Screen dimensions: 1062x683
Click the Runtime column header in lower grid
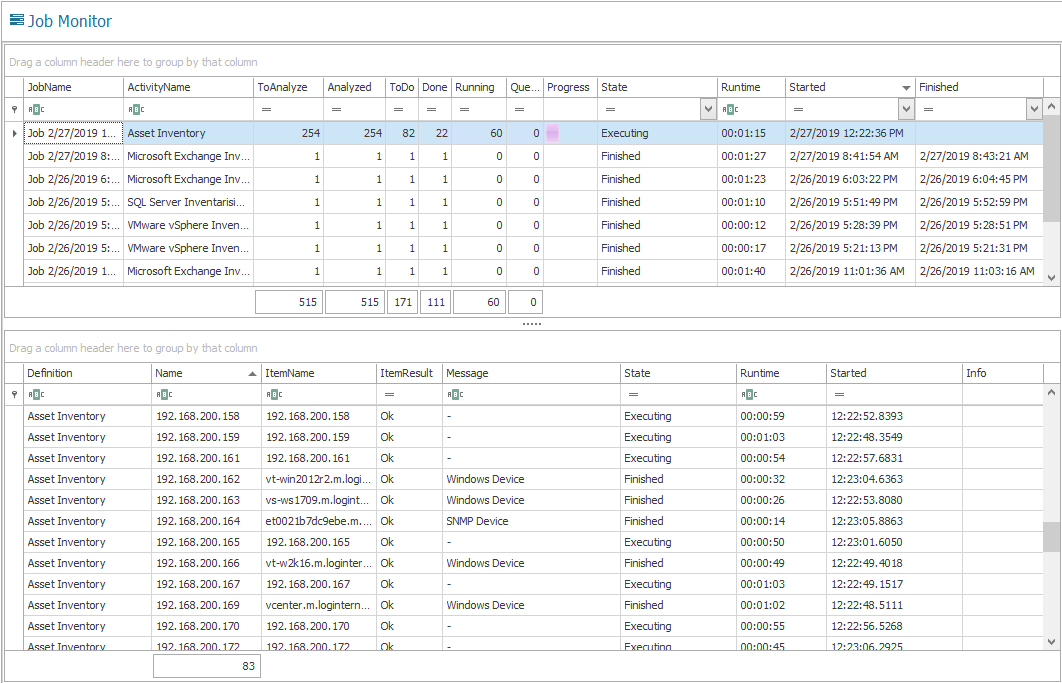tap(782, 373)
